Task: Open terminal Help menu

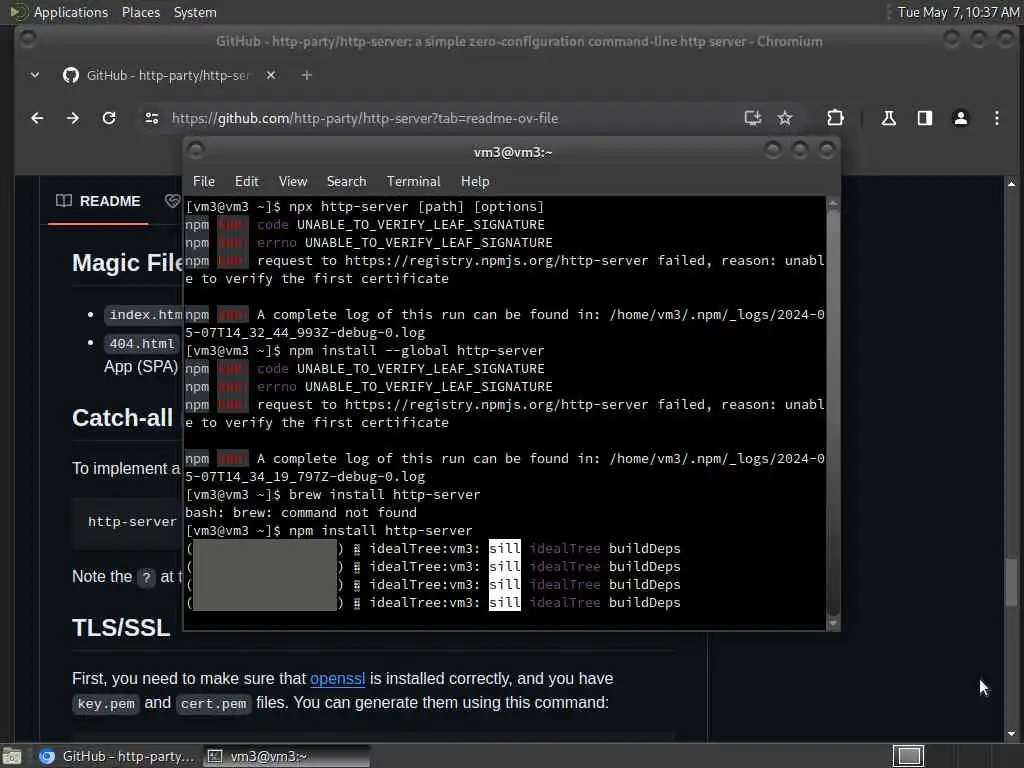Action: pos(475,182)
